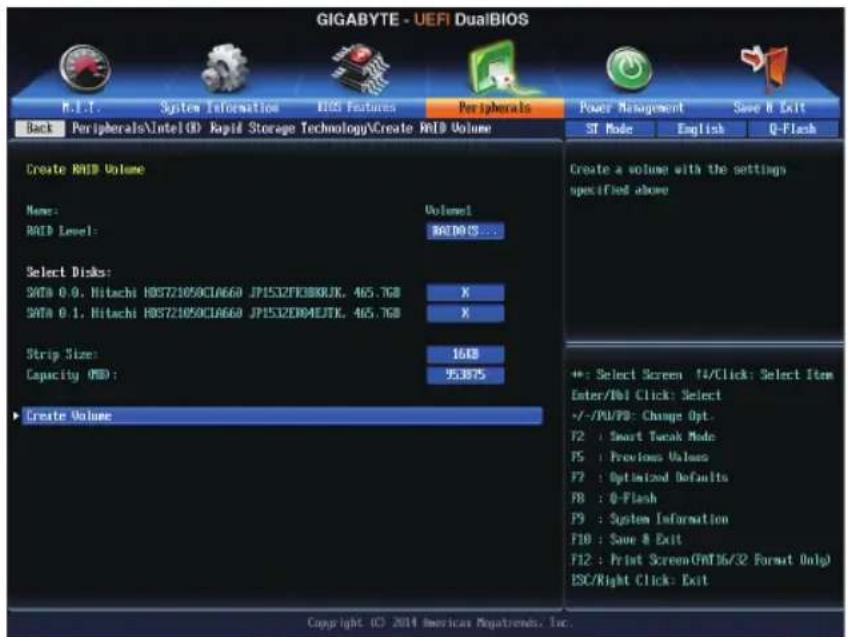Image resolution: width=848 pixels, height=637 pixels.
Task: Click the Save & Exit door icon
Action: pyautogui.click(x=766, y=68)
